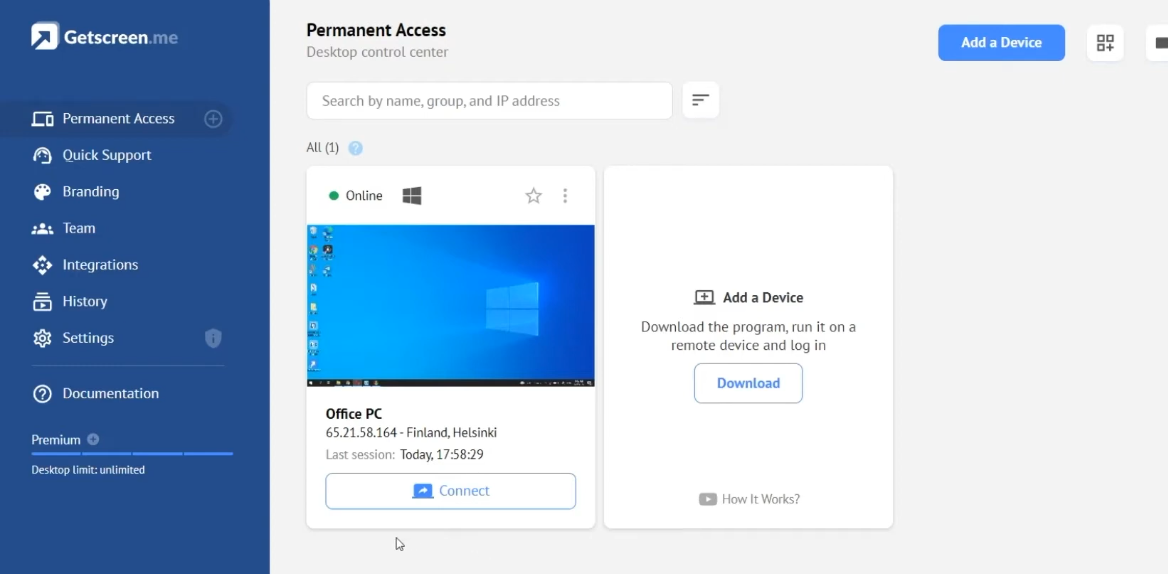The image size is (1168, 574).
Task: Click plus icon beside Permanent Access
Action: coord(213,119)
